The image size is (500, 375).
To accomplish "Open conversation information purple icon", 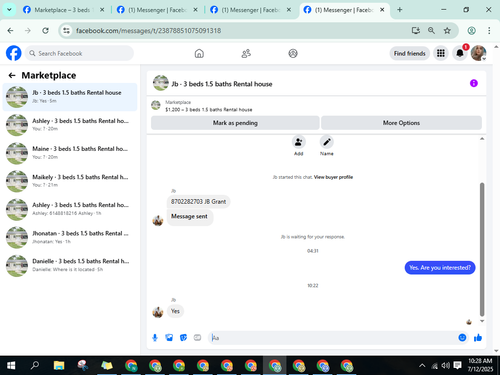I will 474,83.
